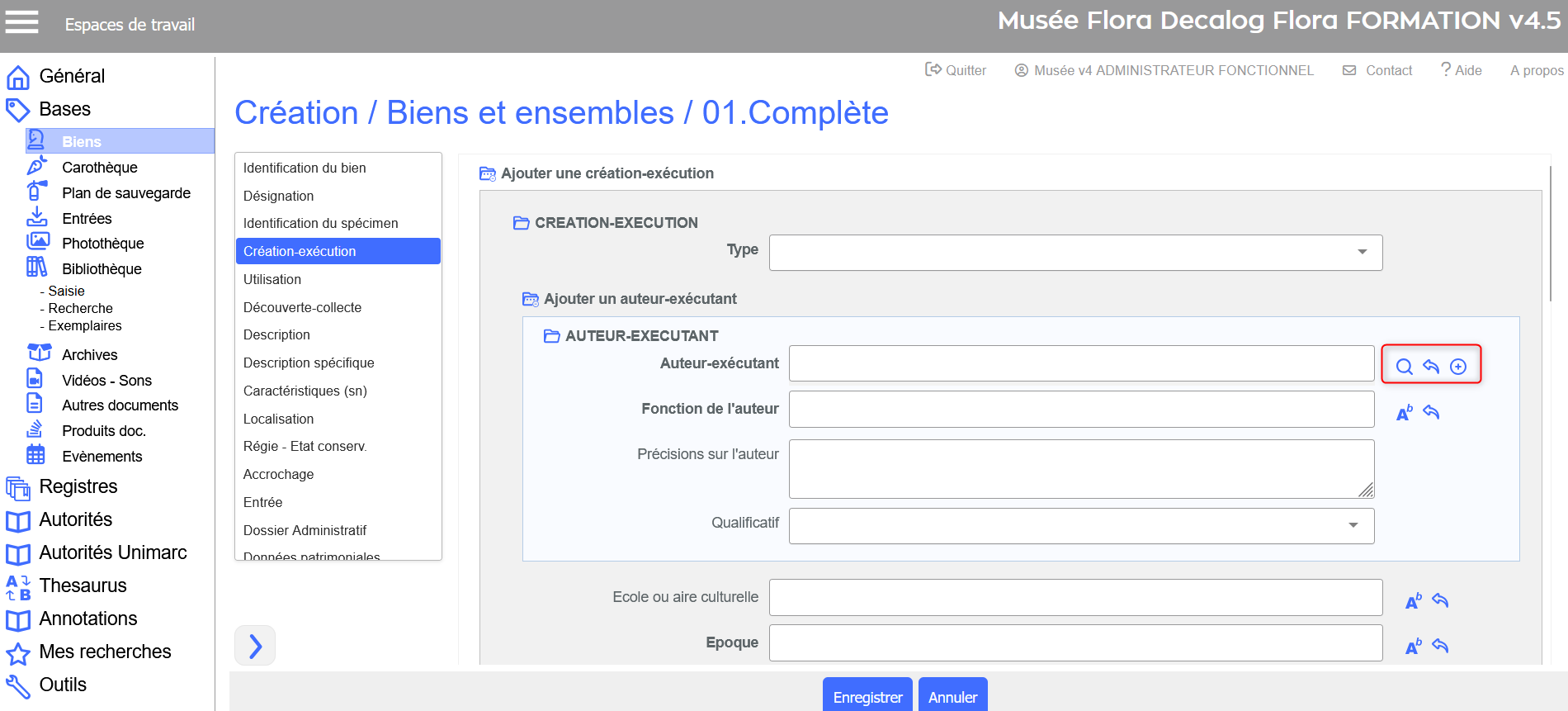Click the reply arrow icon beside Auteur-exécutant
This screenshot has height=711, width=1568.
pyautogui.click(x=1431, y=367)
